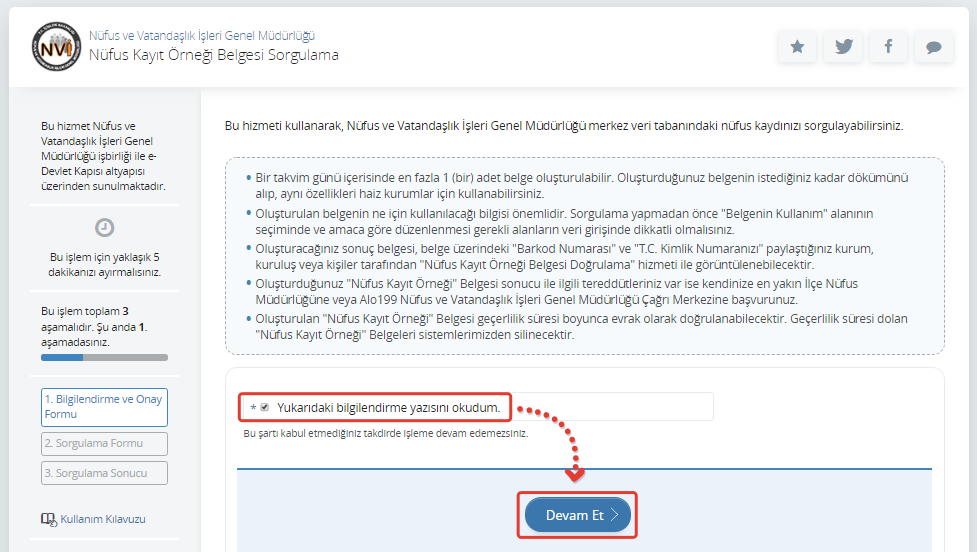Share the page via Facebook icon

click(x=888, y=47)
